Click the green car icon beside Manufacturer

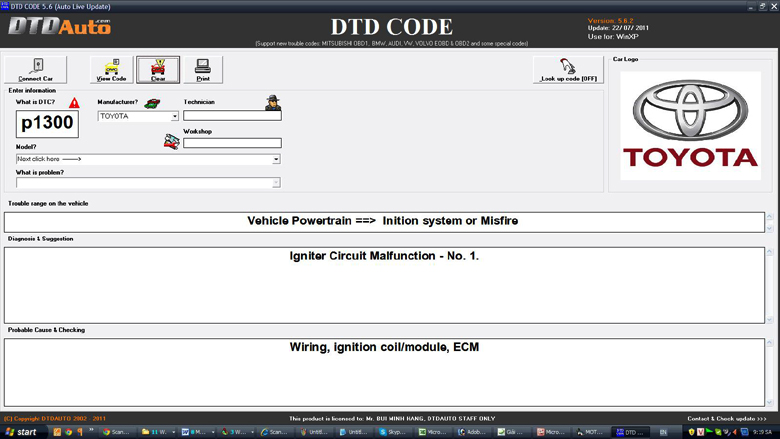point(152,103)
